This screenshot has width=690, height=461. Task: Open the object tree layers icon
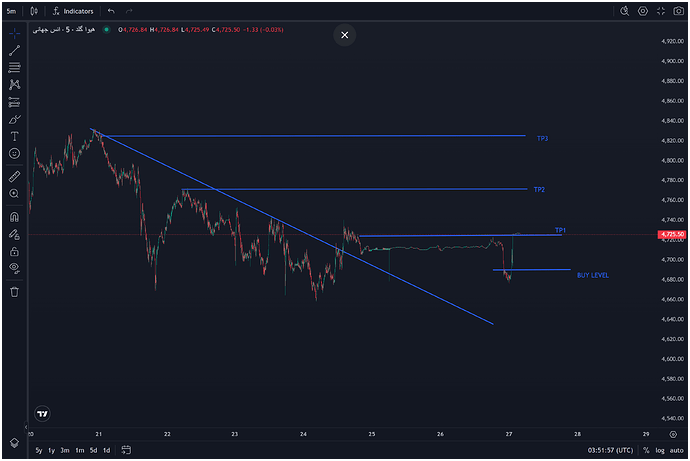click(x=15, y=443)
